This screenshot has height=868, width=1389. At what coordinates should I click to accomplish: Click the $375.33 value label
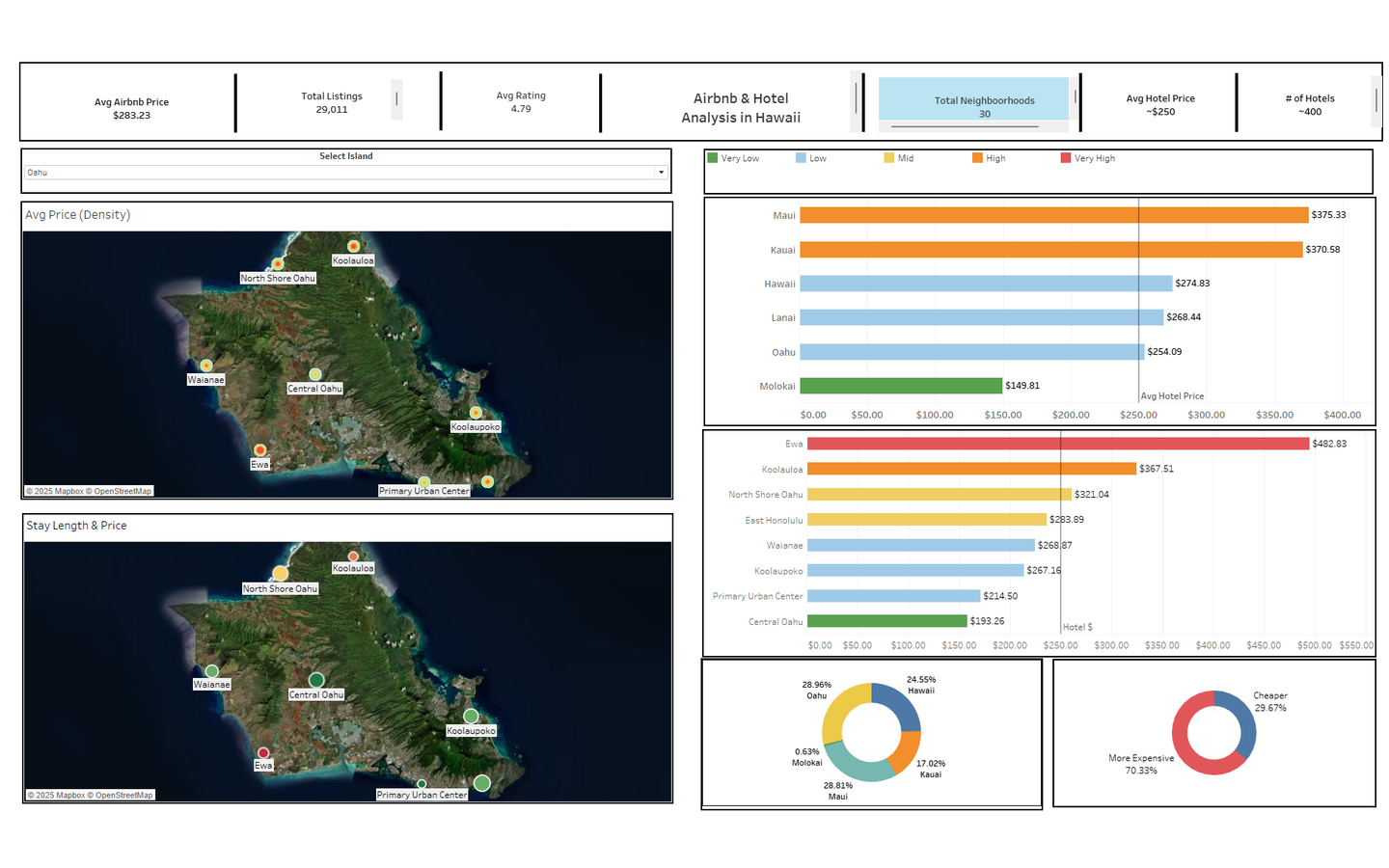[x=1328, y=215]
